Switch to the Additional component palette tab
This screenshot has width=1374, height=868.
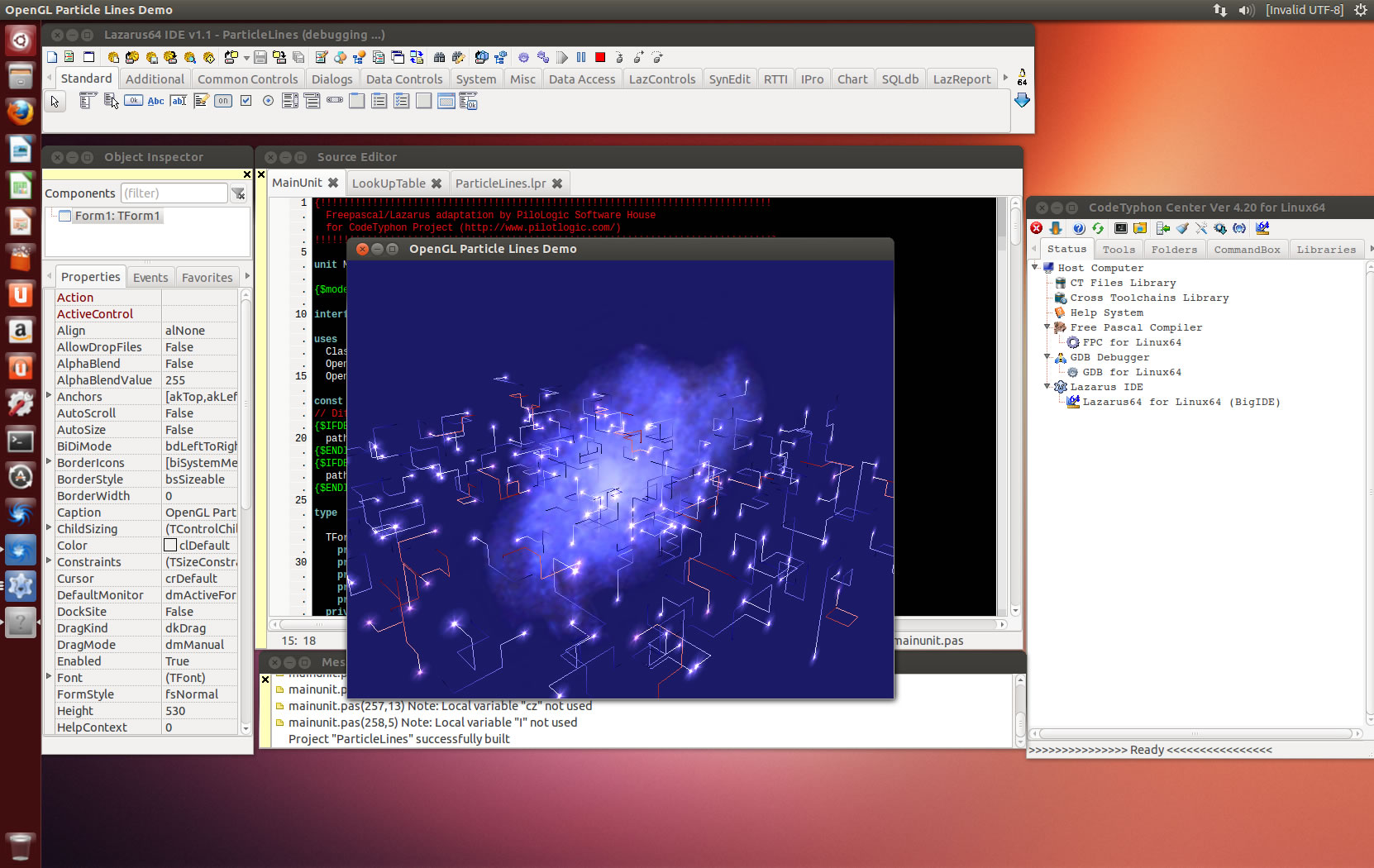click(155, 79)
